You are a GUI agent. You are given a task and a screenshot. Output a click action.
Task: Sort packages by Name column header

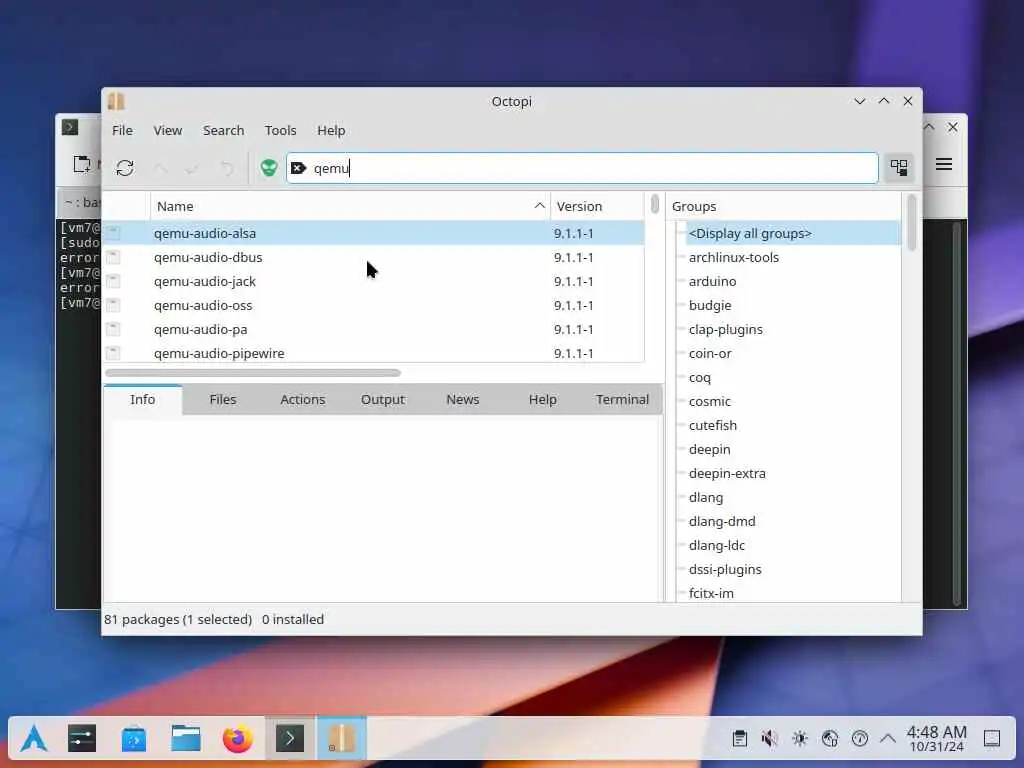(x=350, y=206)
